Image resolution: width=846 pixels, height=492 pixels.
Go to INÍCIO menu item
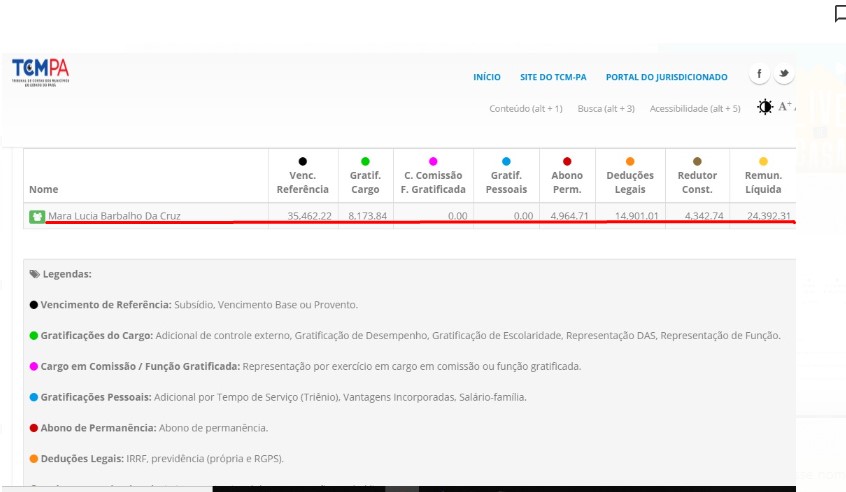pos(486,77)
